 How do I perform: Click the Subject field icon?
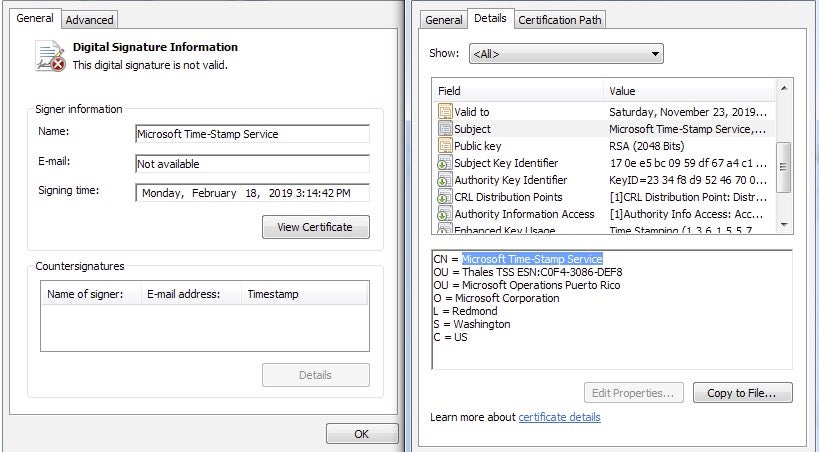click(x=445, y=129)
